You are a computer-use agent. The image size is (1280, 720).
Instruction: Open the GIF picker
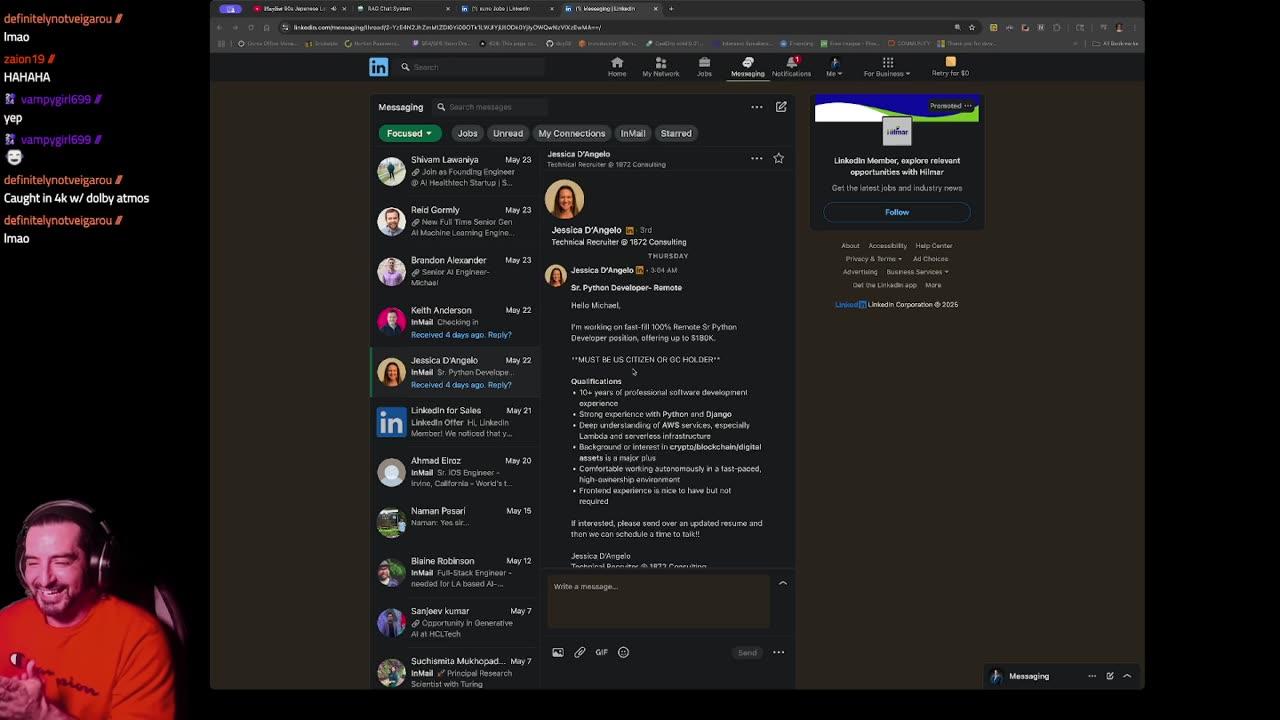coord(602,652)
